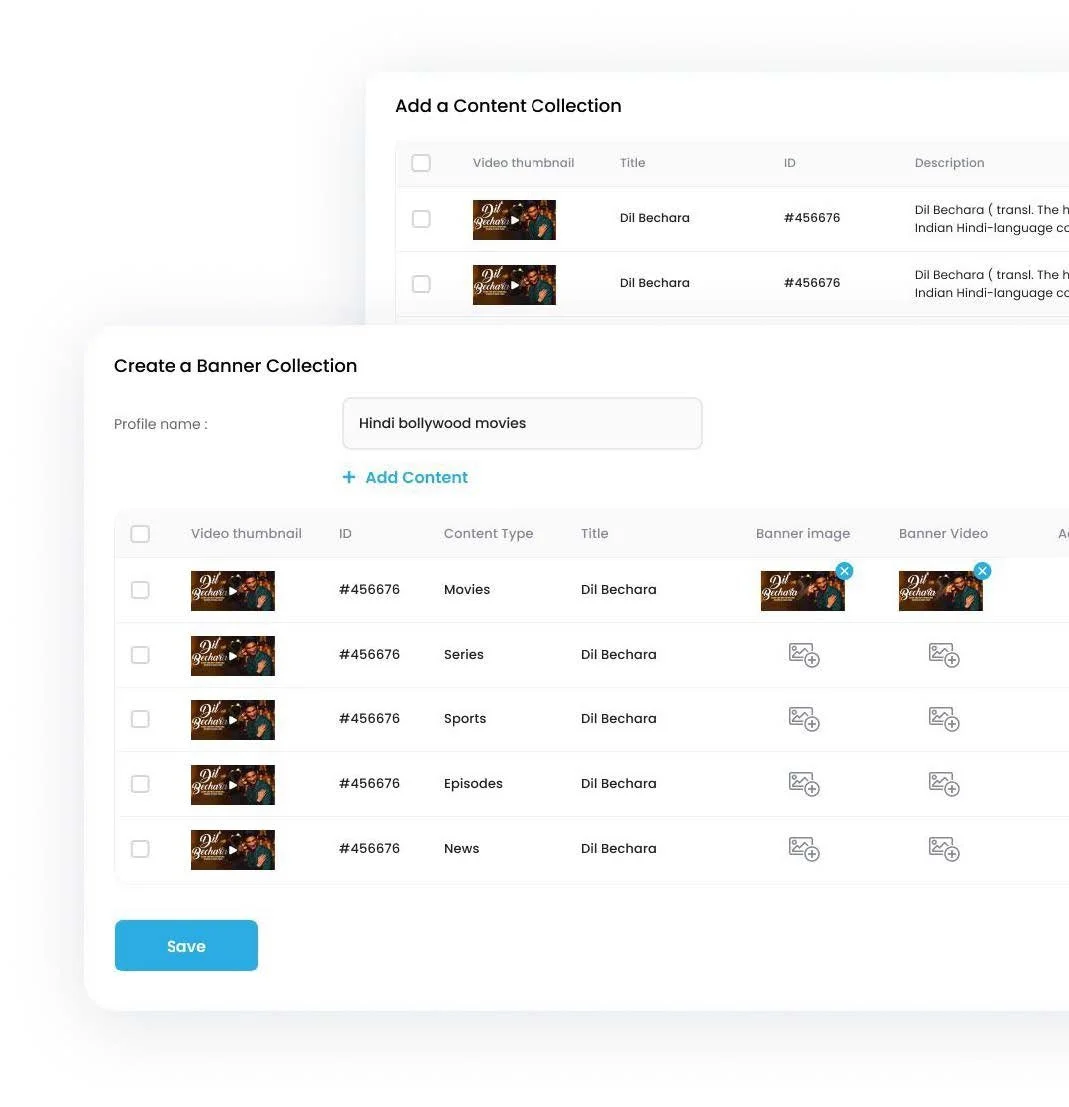Click the ID column header in Content Collection
The height and width of the screenshot is (1107, 1069).
(789, 162)
